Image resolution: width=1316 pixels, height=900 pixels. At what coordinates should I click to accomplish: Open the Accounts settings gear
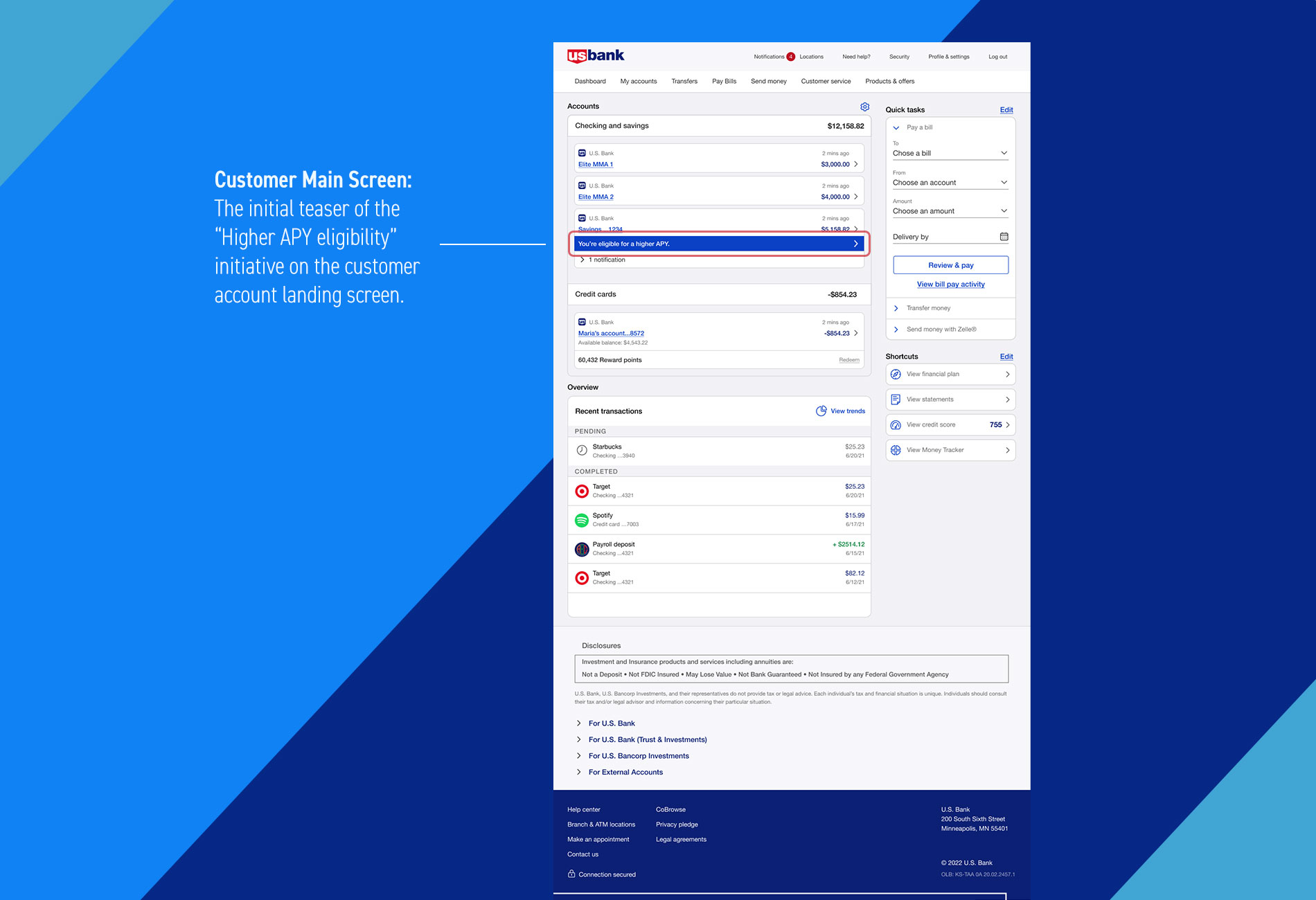point(864,107)
